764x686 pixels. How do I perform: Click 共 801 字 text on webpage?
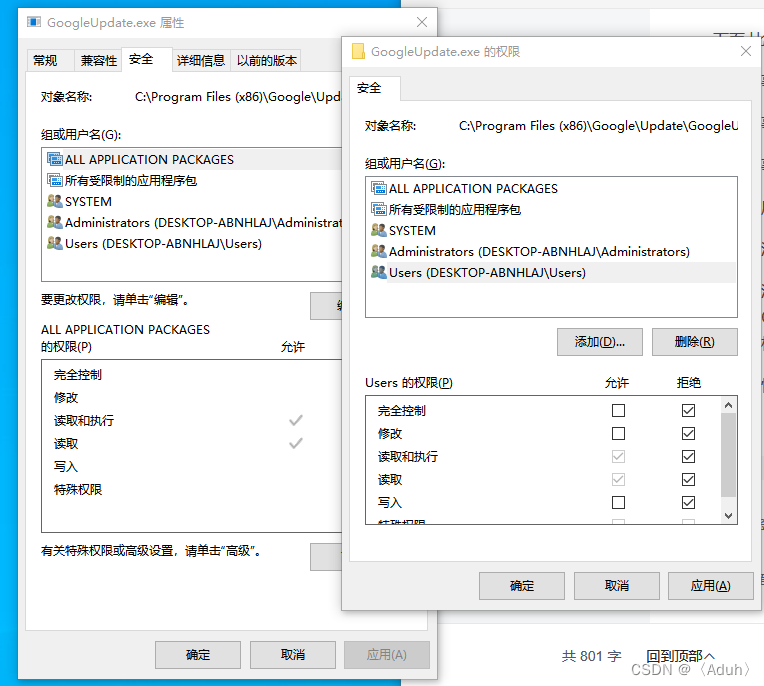click(x=592, y=656)
